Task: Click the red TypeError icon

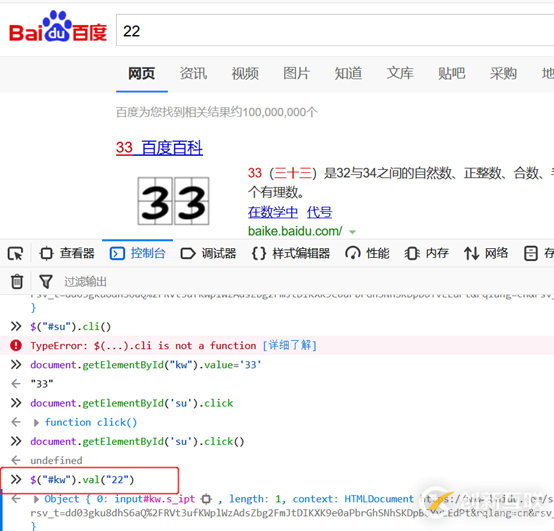Action: pos(16,345)
